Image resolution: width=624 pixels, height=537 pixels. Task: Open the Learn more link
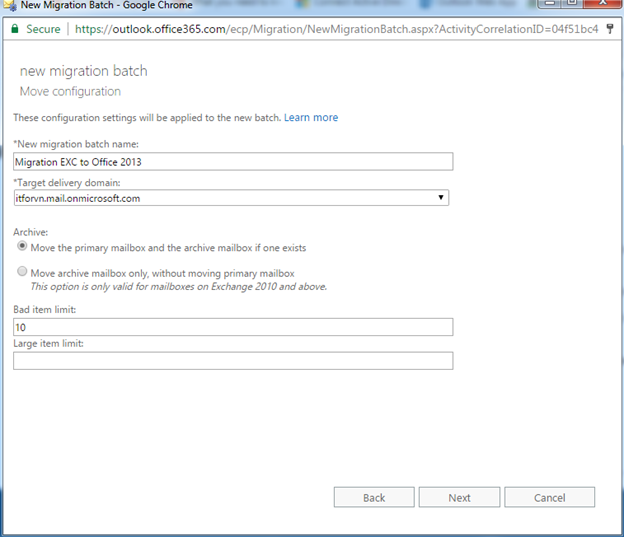311,118
